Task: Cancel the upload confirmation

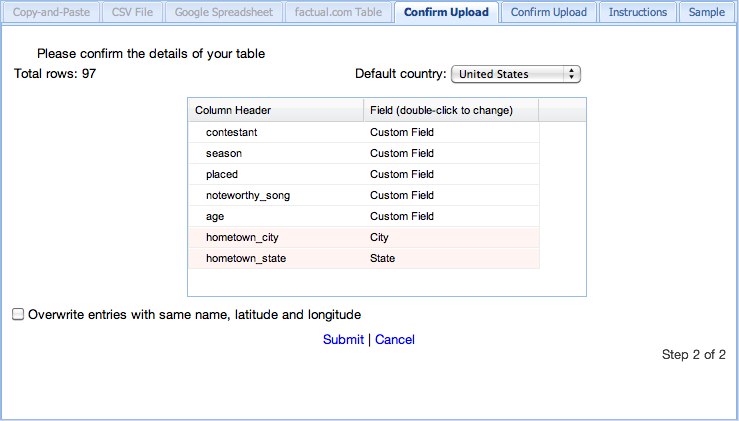Action: [x=395, y=339]
